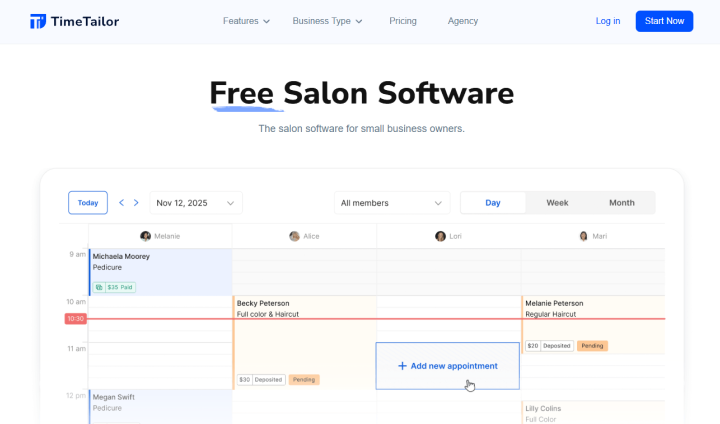This screenshot has width=720, height=424.
Task: Click the 11 am time label
Action: click(x=76, y=348)
